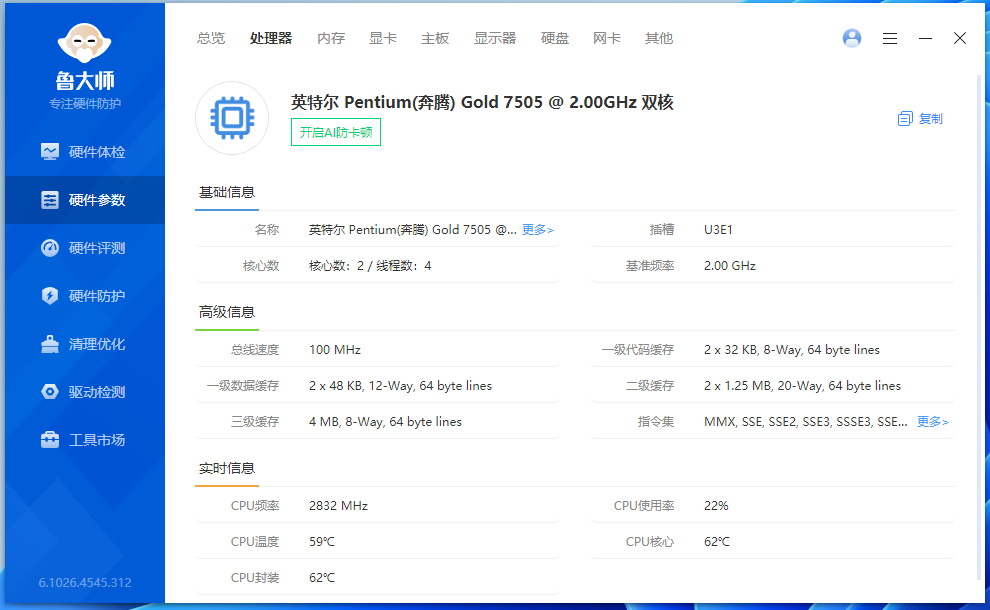The height and width of the screenshot is (610, 990).
Task: Click the socket value U3E1
Action: pos(719,230)
